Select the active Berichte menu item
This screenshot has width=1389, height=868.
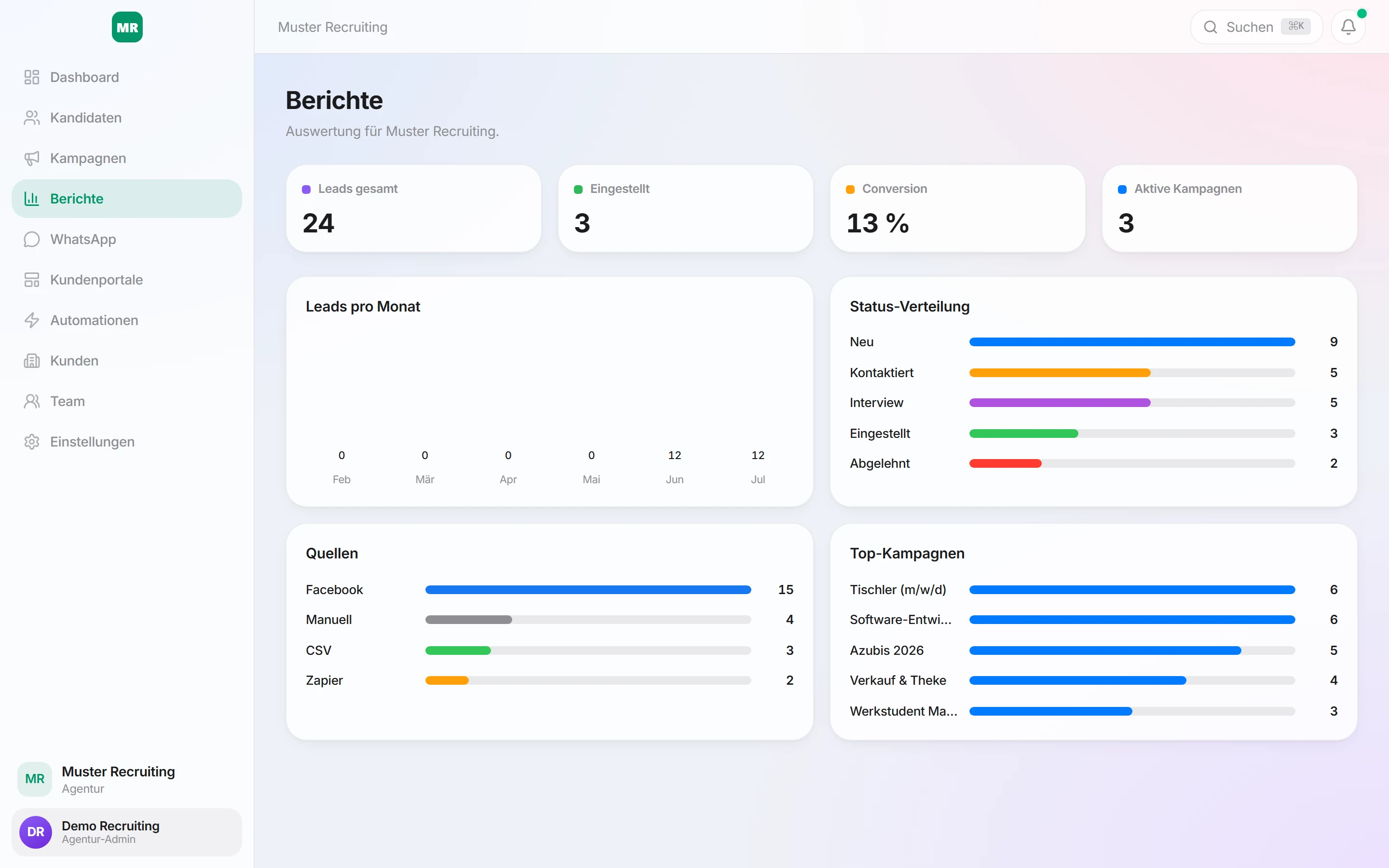(127, 199)
